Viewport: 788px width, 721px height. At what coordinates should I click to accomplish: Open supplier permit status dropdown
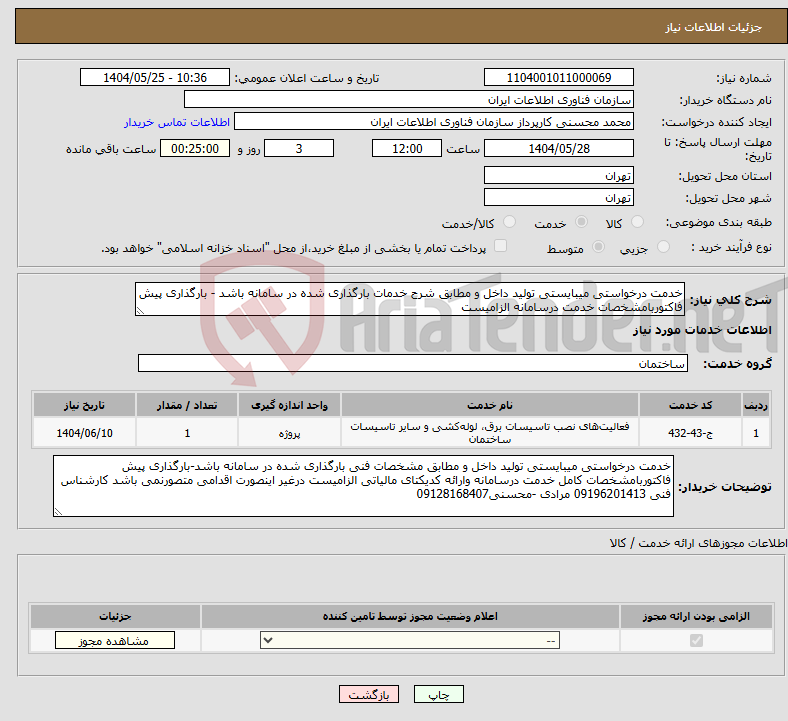(410, 641)
